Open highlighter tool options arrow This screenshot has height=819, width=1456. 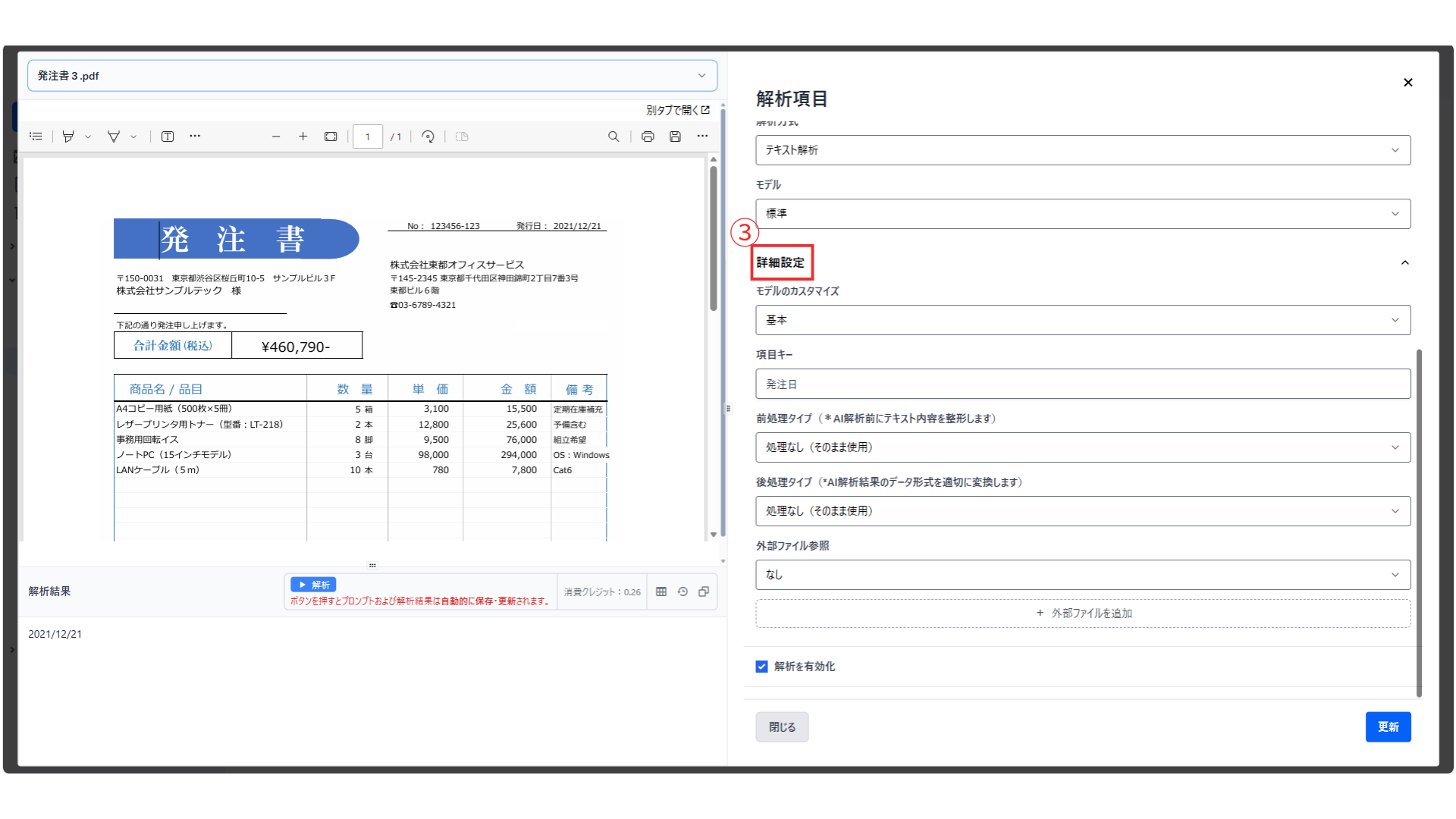[x=88, y=137]
